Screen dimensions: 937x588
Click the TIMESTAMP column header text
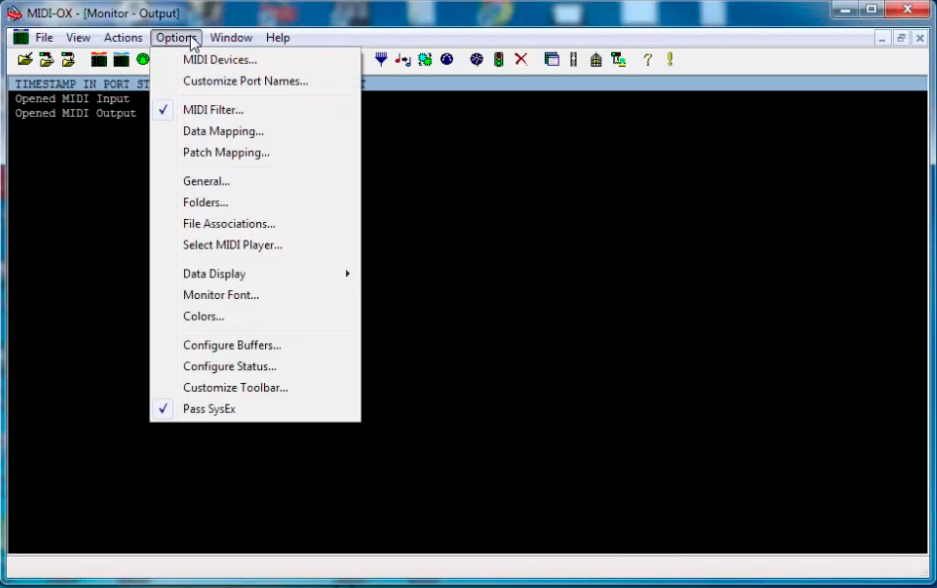tap(45, 84)
